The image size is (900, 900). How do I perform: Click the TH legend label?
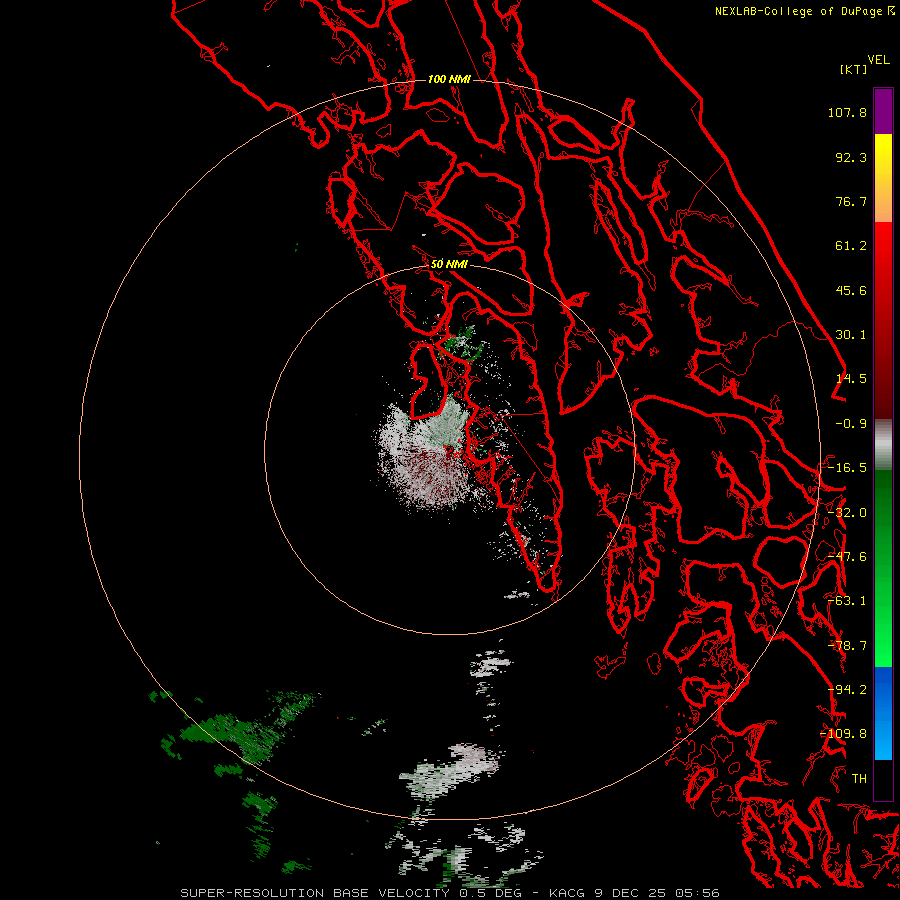coord(859,779)
